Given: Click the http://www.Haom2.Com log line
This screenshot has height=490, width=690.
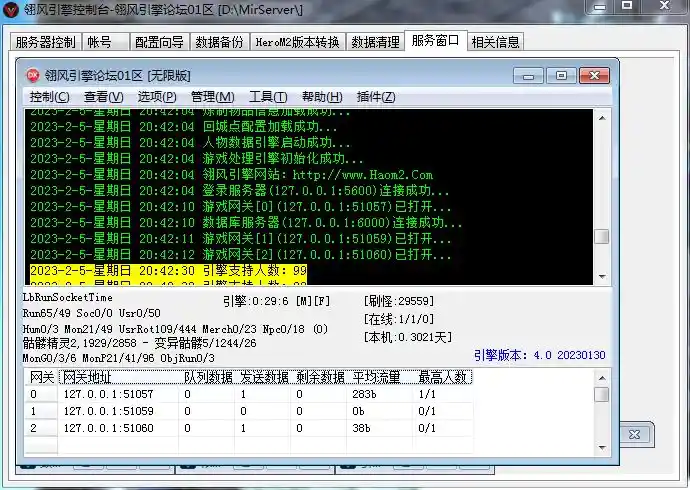Looking at the screenshot, I should [231, 175].
